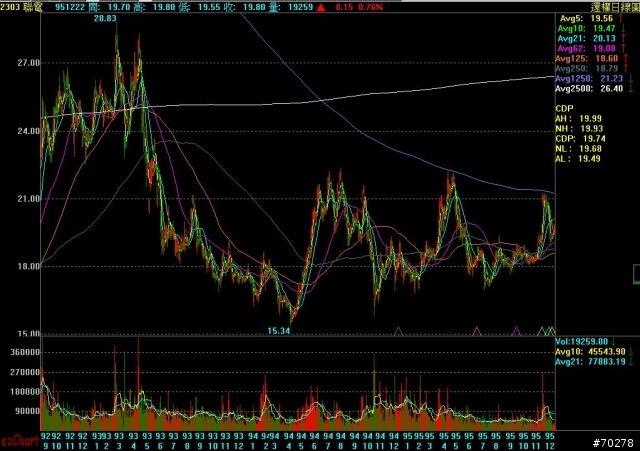
Task: Click the date 951222 in the header
Action: [x=70, y=7]
